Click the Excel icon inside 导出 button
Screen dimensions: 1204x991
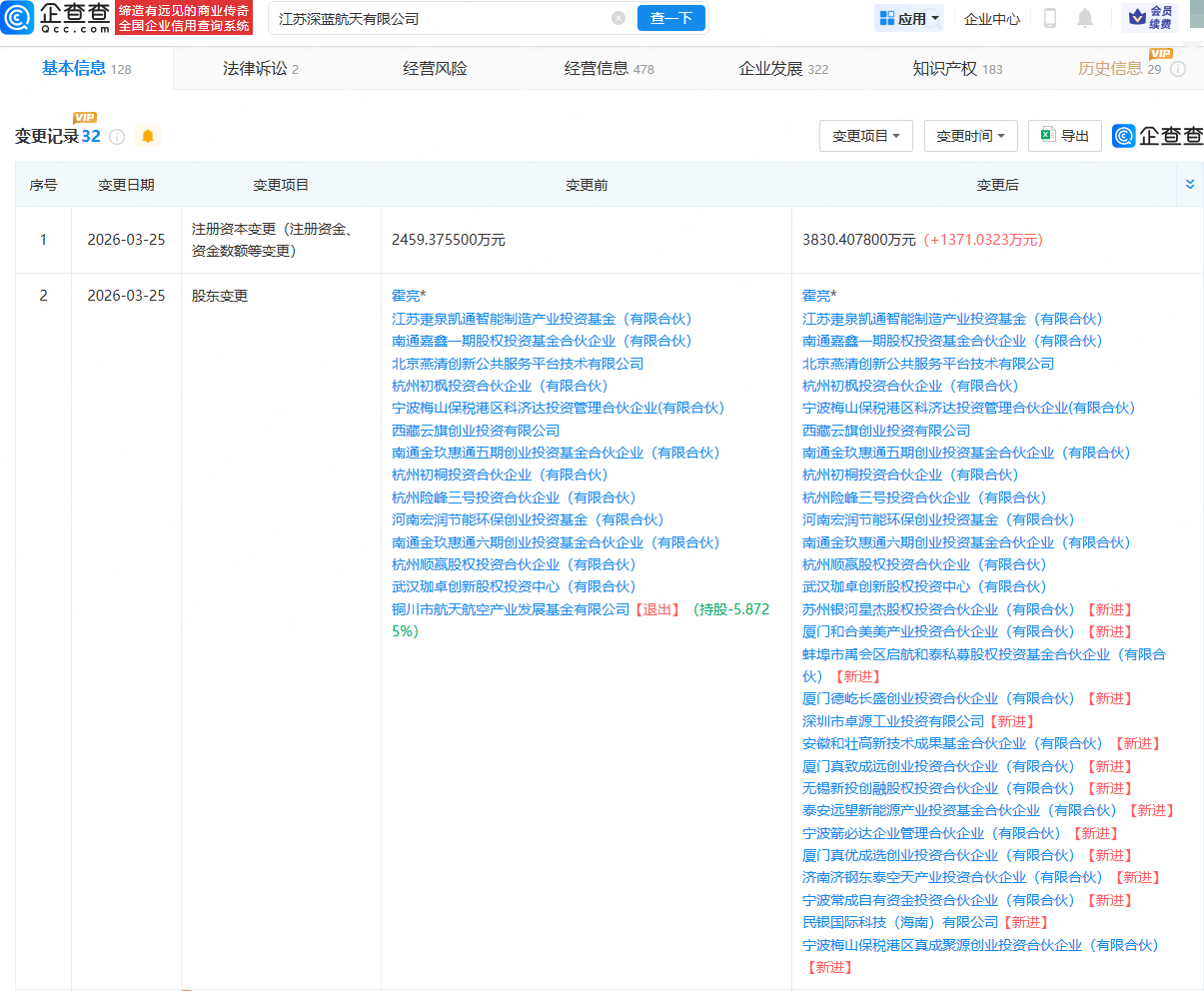[1047, 136]
